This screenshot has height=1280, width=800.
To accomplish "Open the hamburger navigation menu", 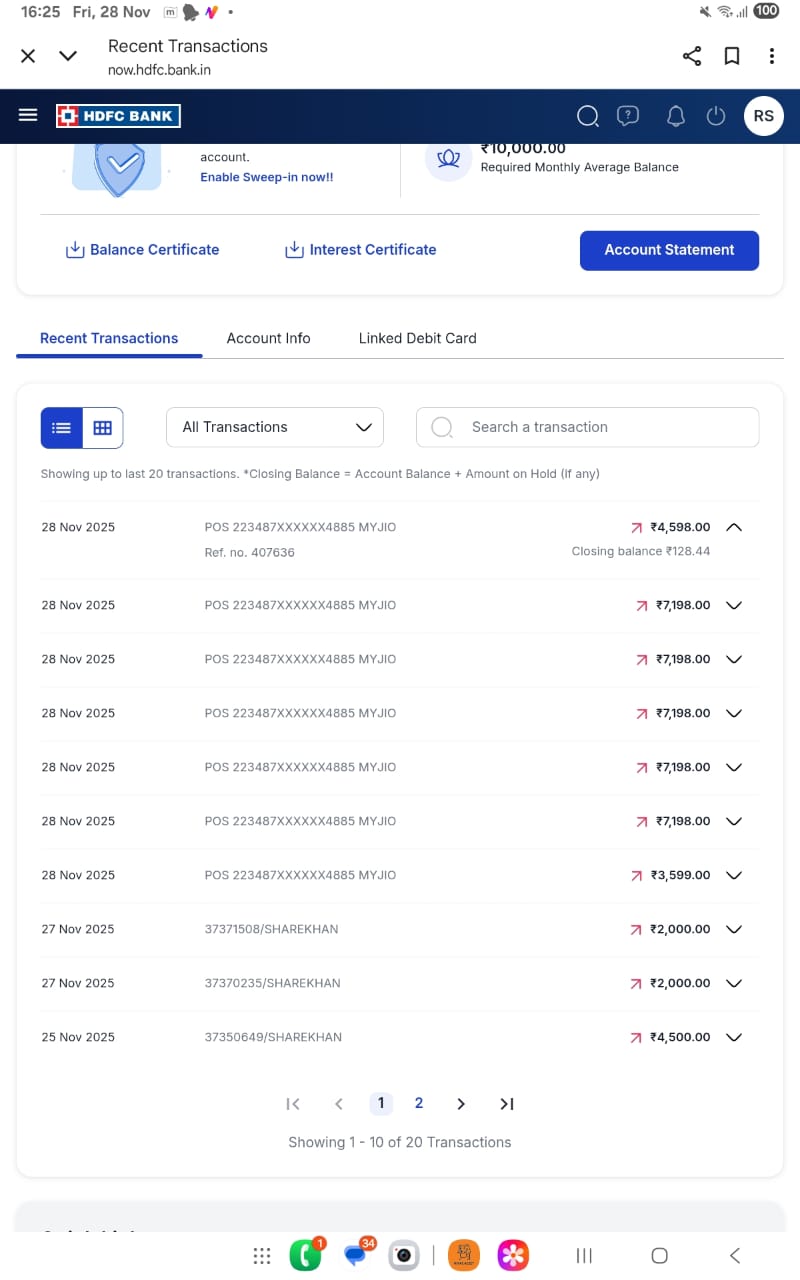I will click(28, 116).
